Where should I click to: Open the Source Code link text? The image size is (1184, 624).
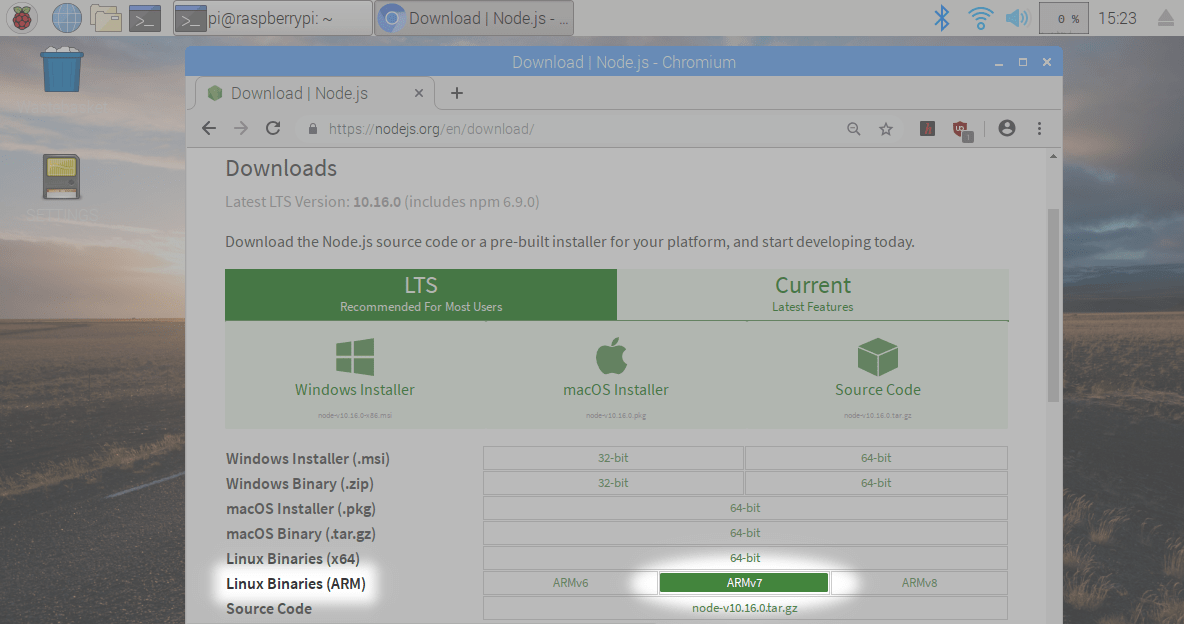click(877, 390)
